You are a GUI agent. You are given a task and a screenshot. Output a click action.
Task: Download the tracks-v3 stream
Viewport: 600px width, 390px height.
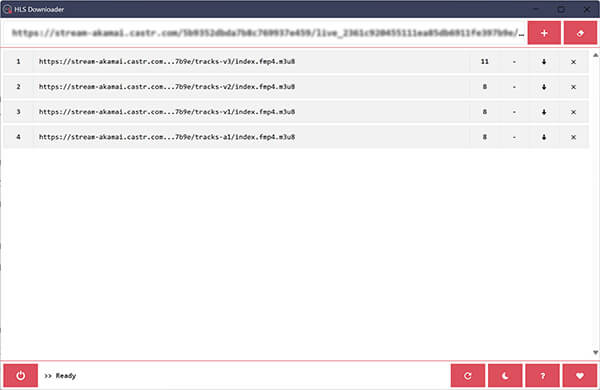coord(544,62)
